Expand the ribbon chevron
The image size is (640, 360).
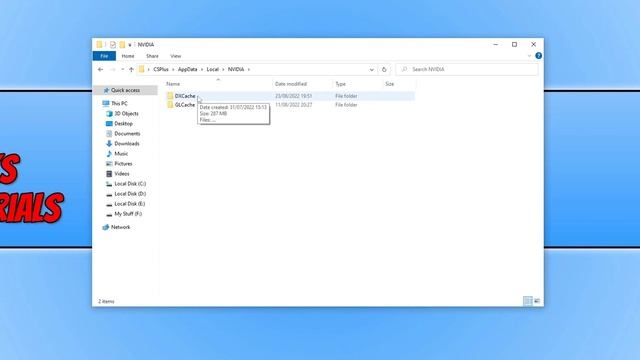pos(529,56)
